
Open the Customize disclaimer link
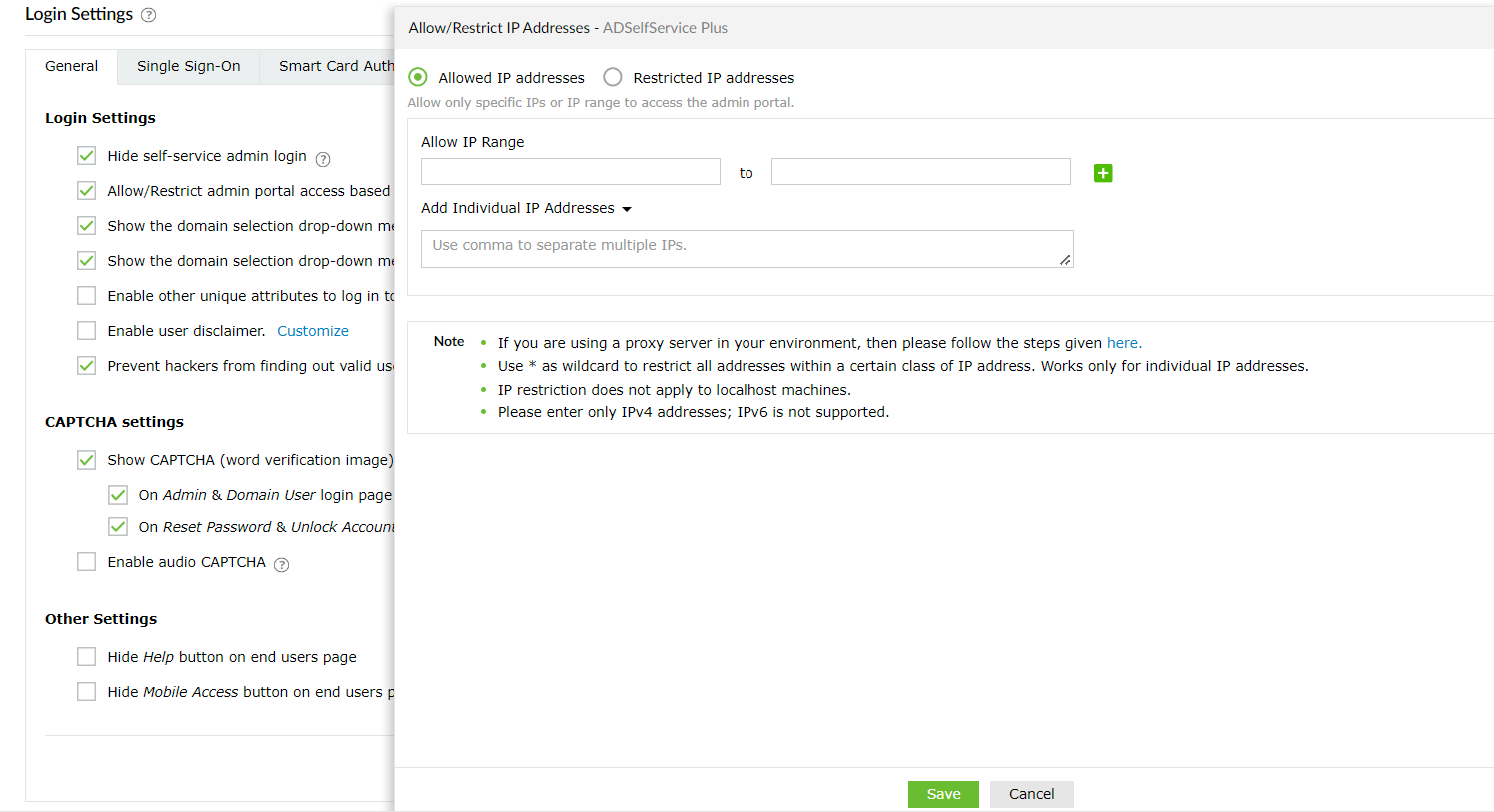click(313, 331)
